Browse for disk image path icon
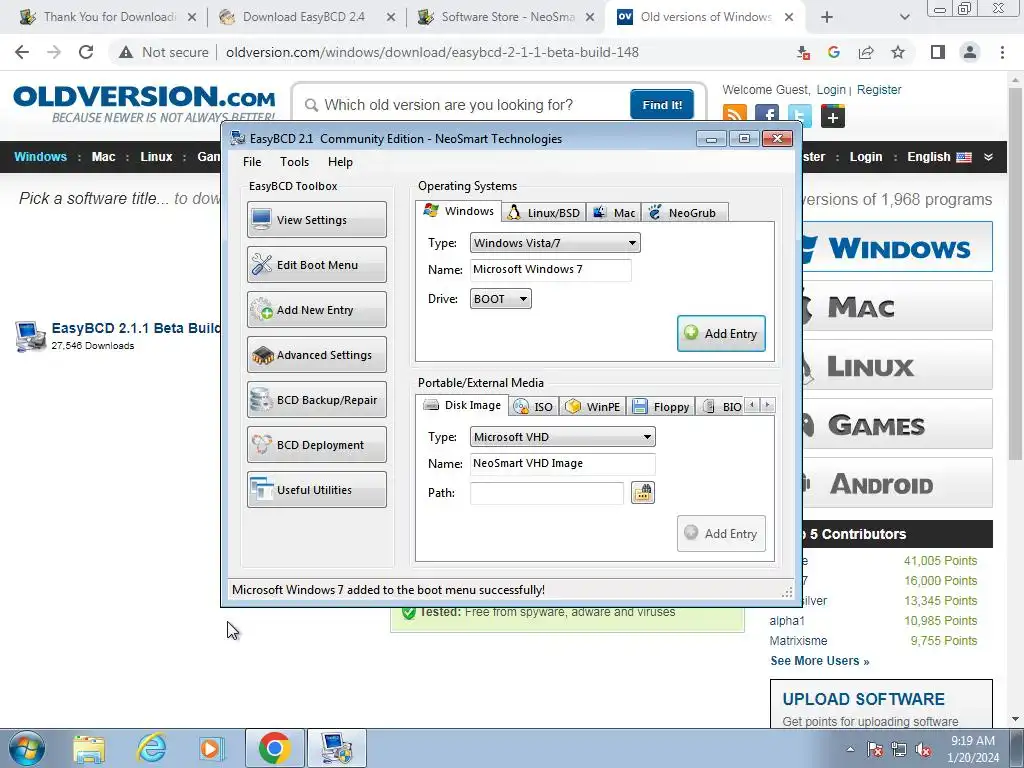This screenshot has width=1024, height=768. coord(643,492)
